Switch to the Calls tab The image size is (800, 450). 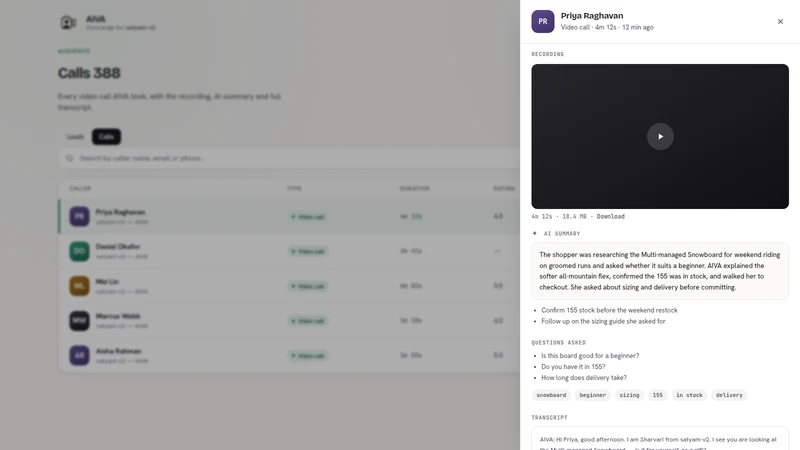(x=106, y=137)
